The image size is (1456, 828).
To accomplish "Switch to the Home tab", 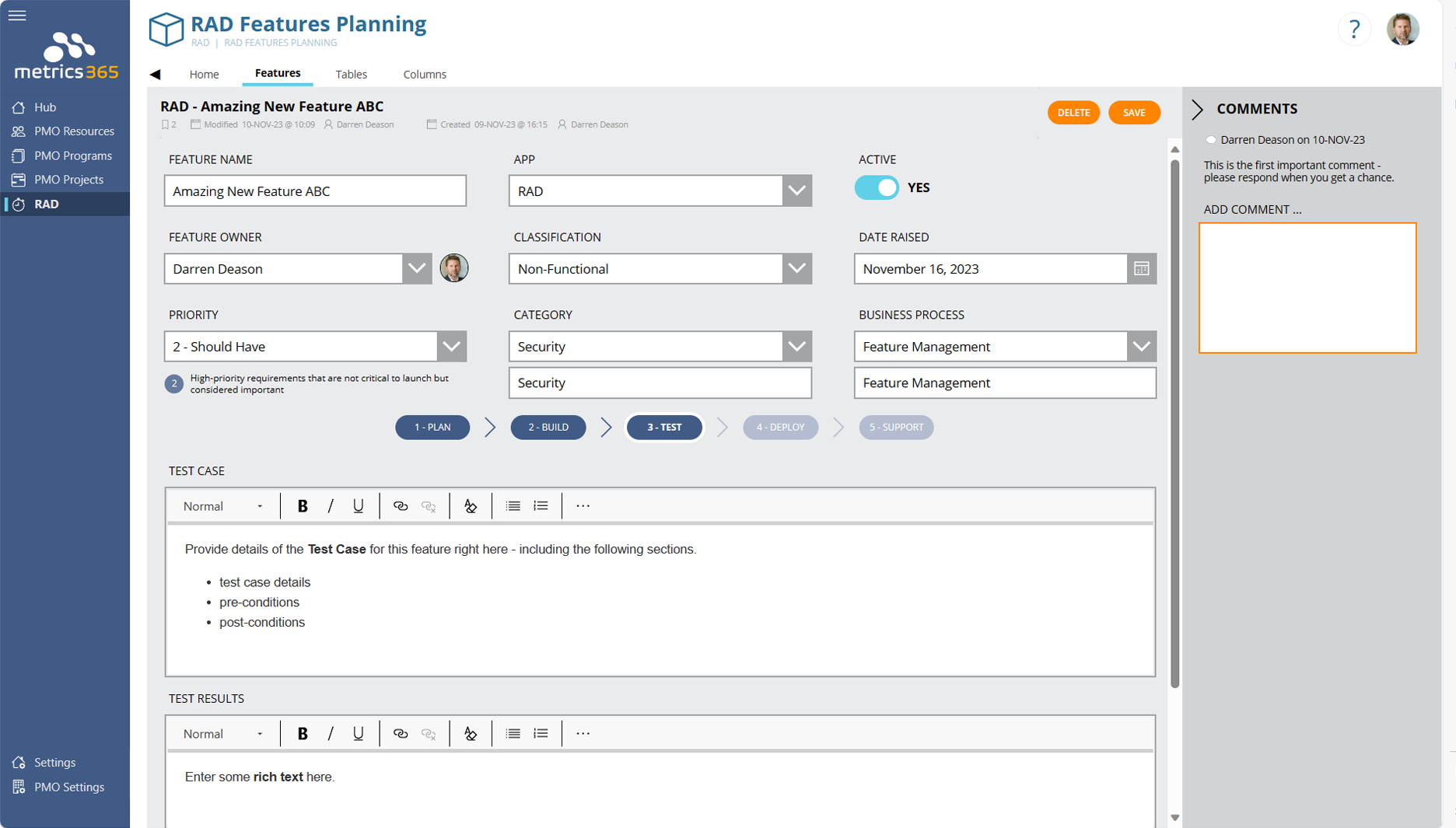I will [x=204, y=75].
